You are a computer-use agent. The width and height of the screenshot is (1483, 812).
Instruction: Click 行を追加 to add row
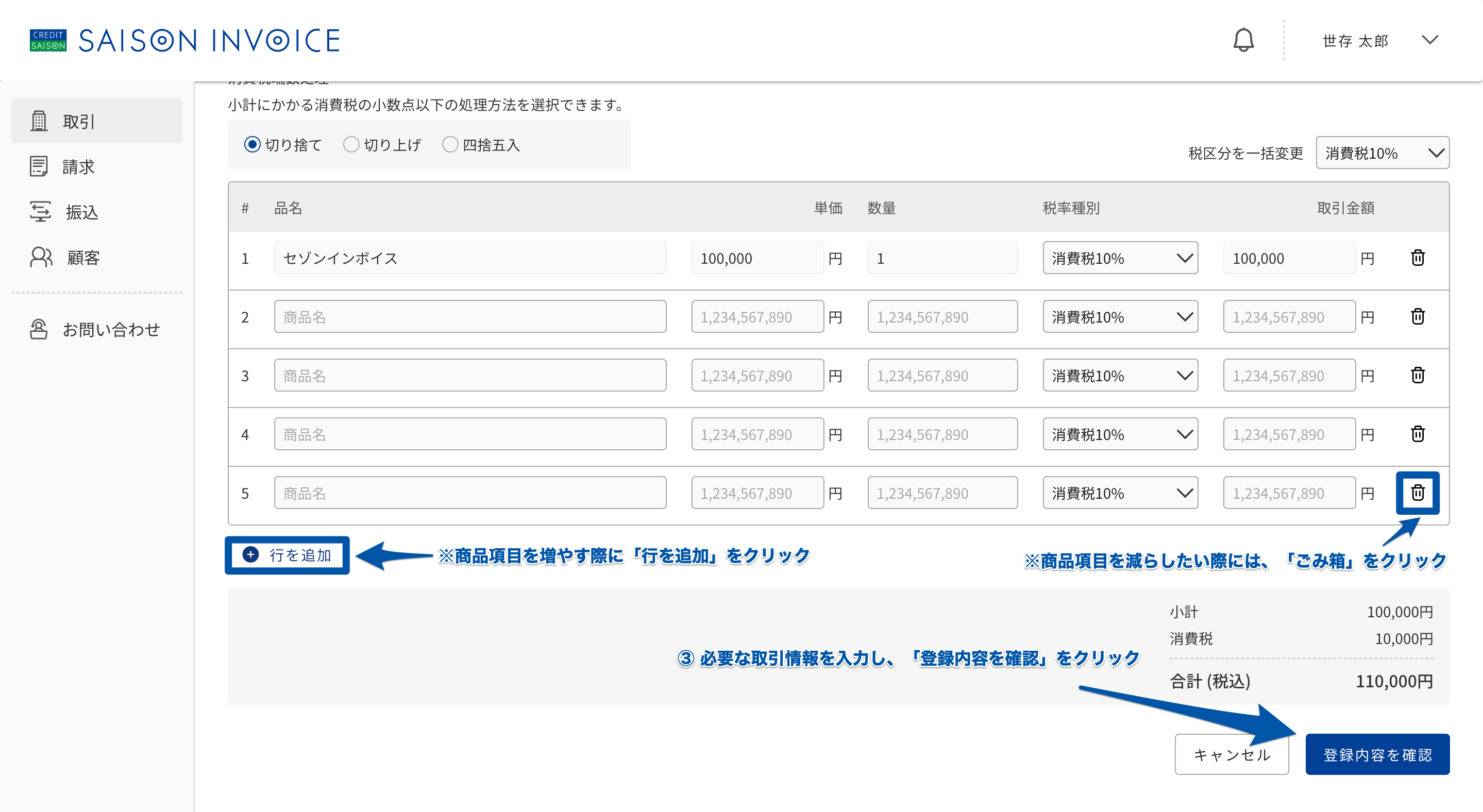288,555
